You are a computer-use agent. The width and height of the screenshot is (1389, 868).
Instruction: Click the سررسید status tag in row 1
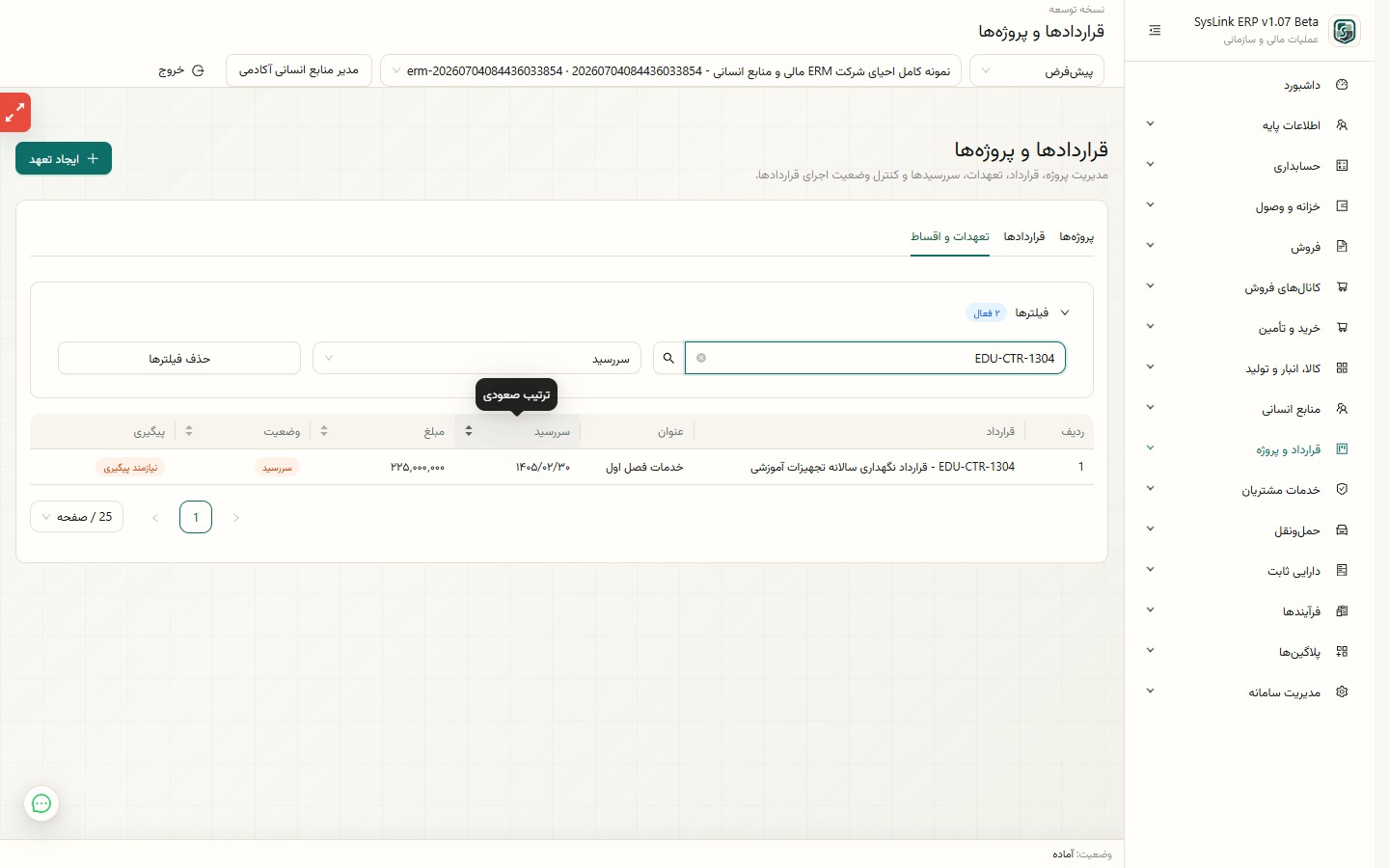[278, 467]
